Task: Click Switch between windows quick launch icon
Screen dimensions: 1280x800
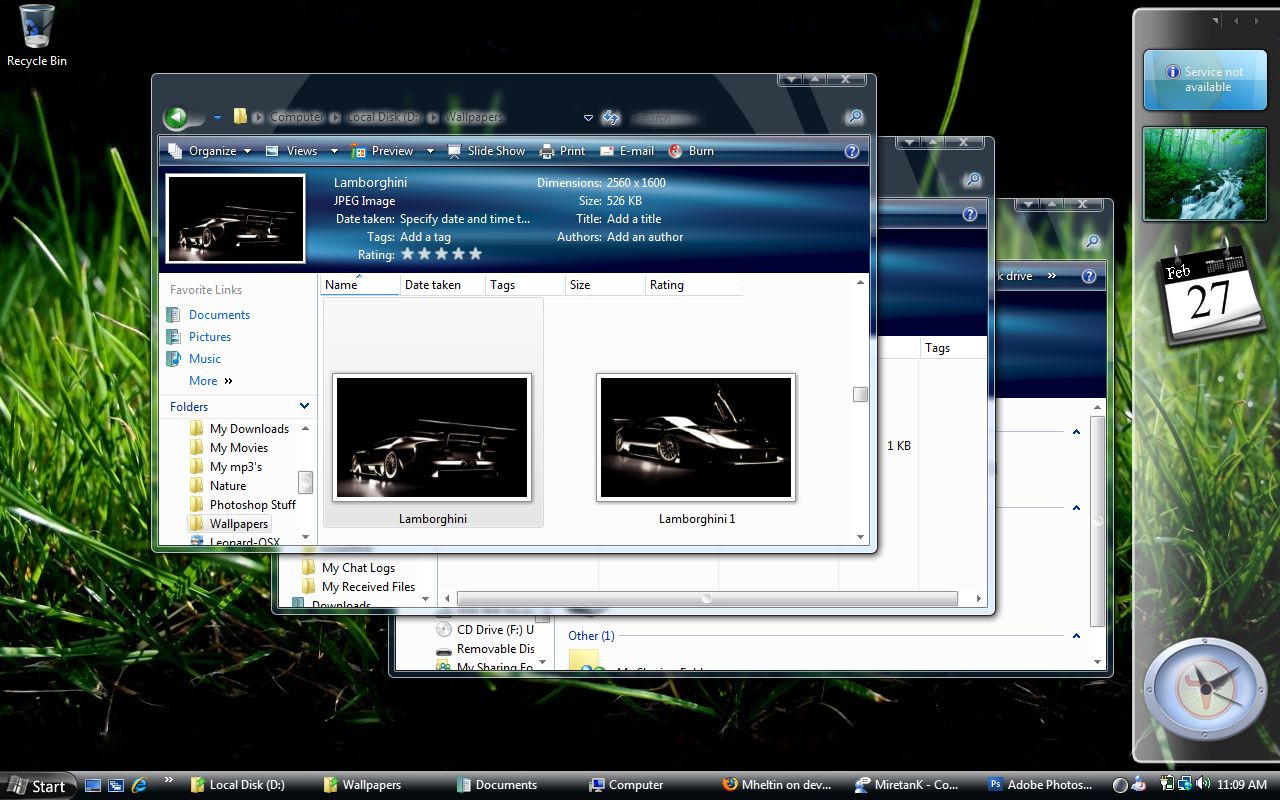Action: pos(116,785)
